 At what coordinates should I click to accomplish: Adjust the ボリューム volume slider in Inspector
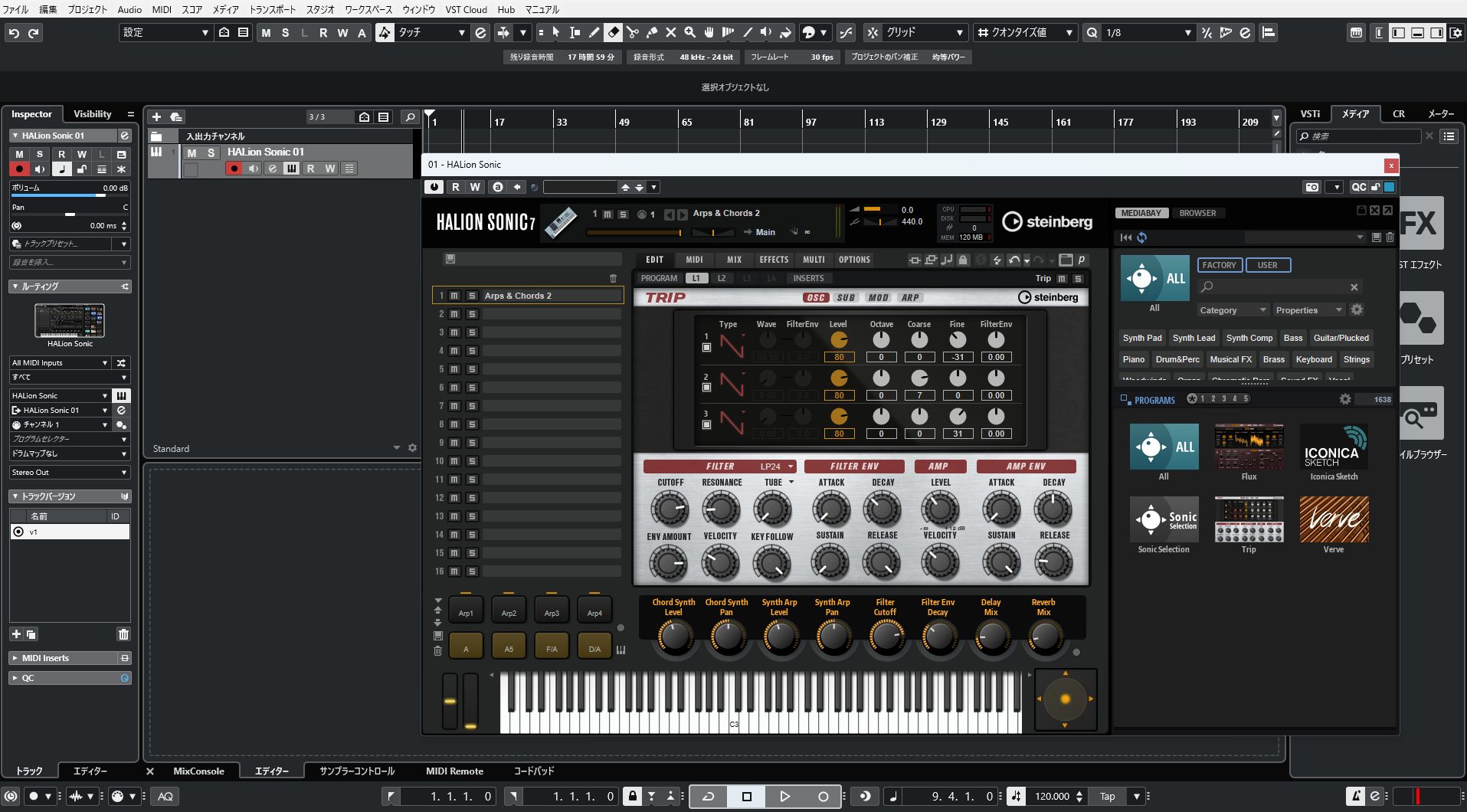(70, 195)
